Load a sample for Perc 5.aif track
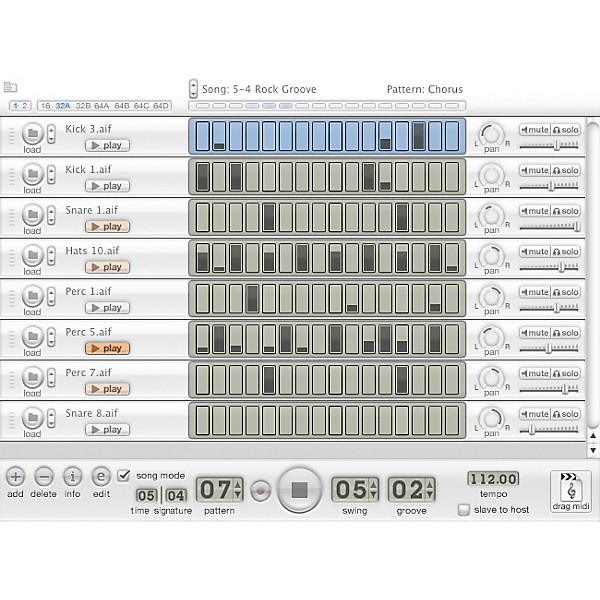600x600 pixels. (x=33, y=336)
